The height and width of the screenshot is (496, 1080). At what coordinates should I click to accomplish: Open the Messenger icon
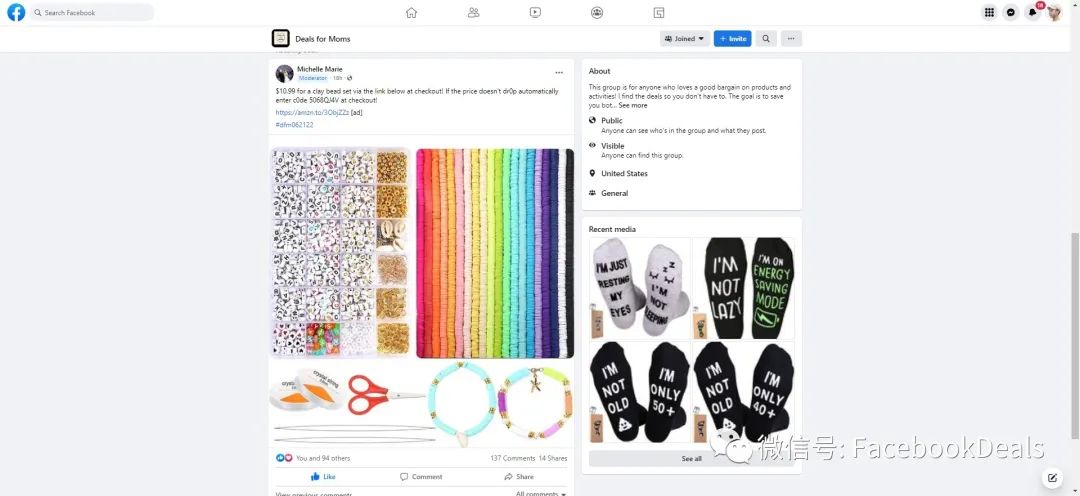1010,12
